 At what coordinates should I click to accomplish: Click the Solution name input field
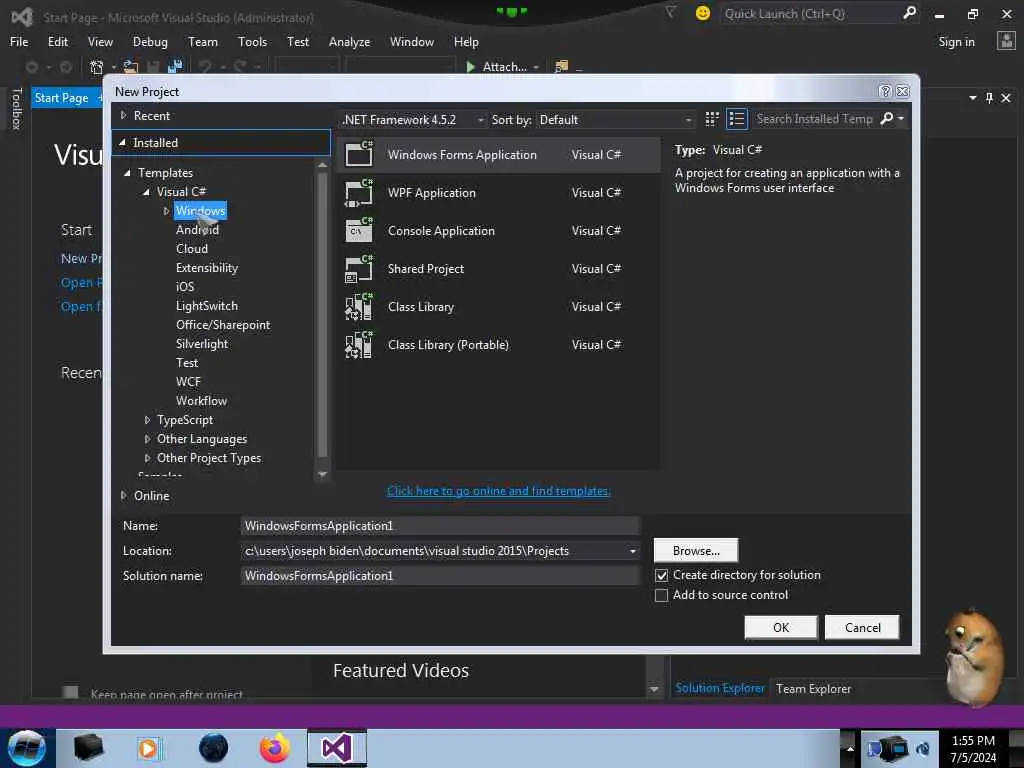[x=440, y=575]
